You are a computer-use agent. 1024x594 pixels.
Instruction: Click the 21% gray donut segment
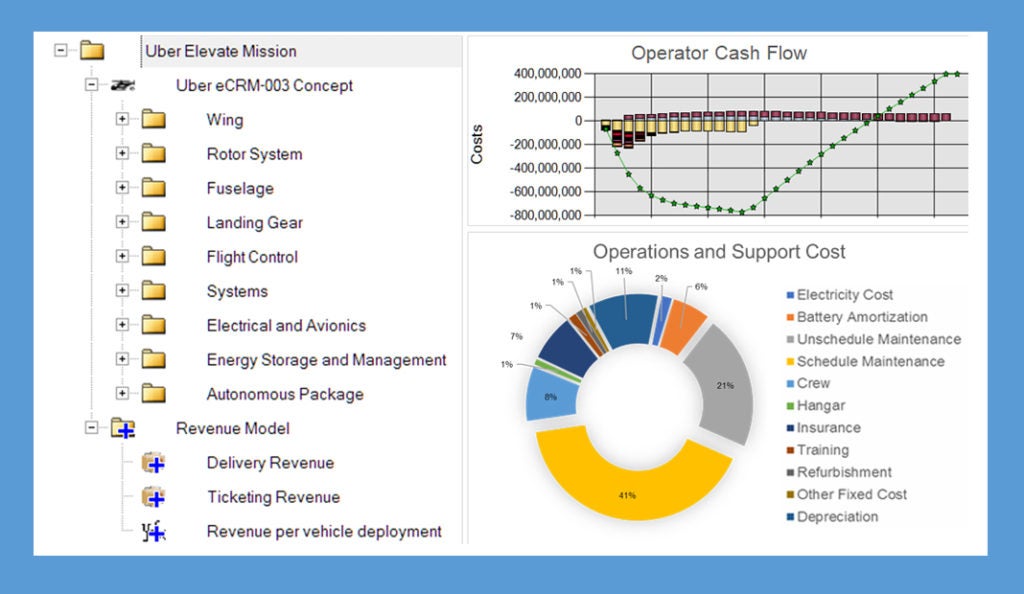[x=725, y=385]
